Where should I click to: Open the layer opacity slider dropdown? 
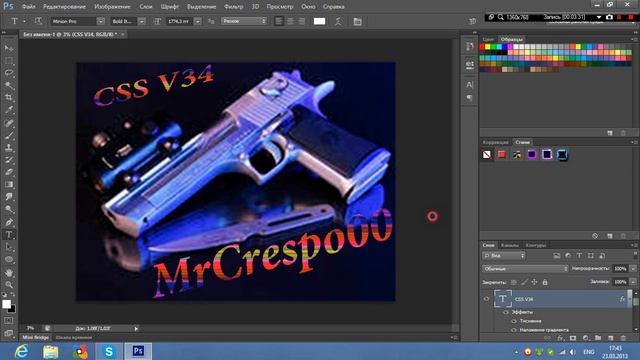coord(633,269)
